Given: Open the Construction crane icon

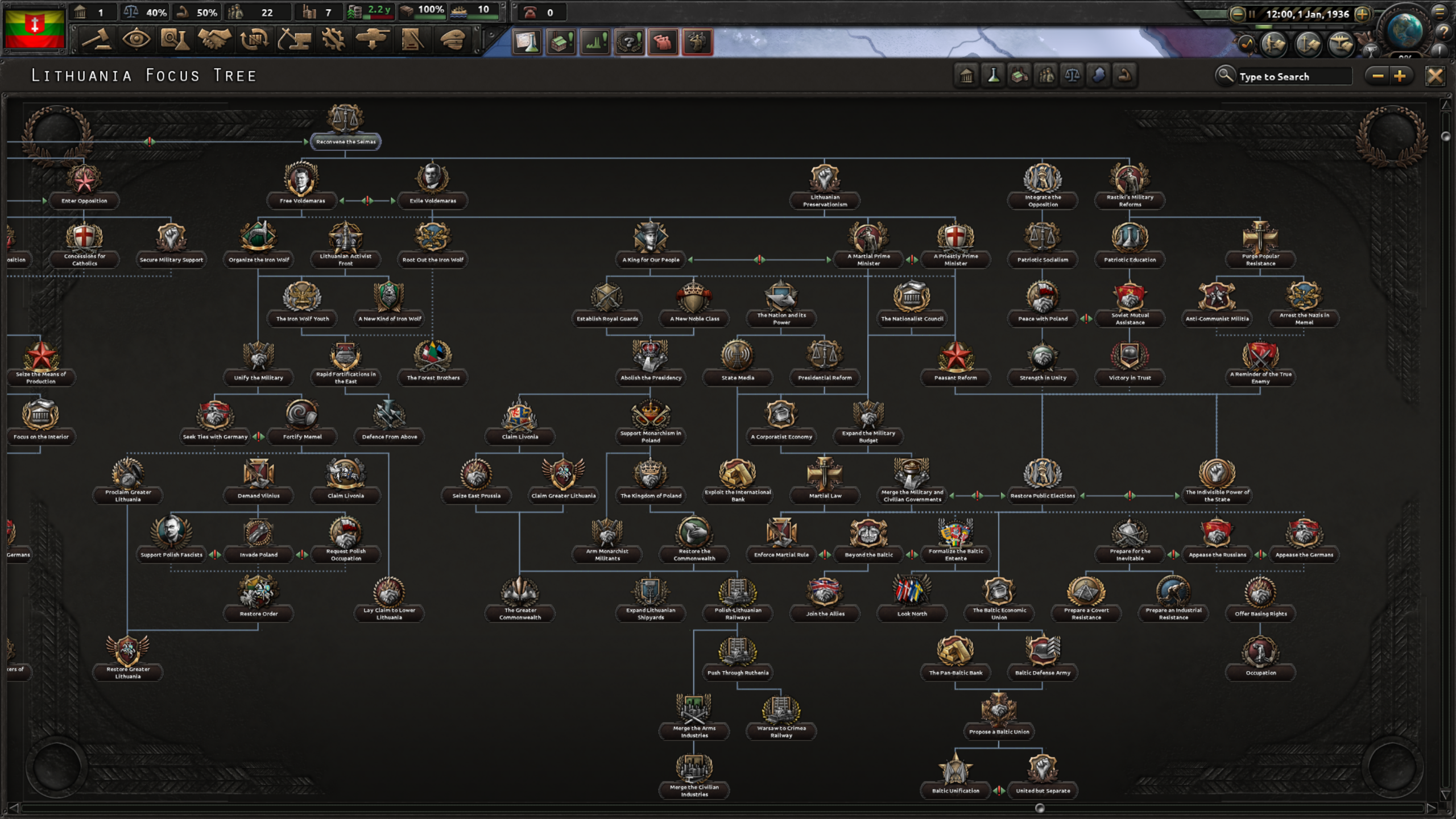Looking at the screenshot, I should click(x=294, y=40).
